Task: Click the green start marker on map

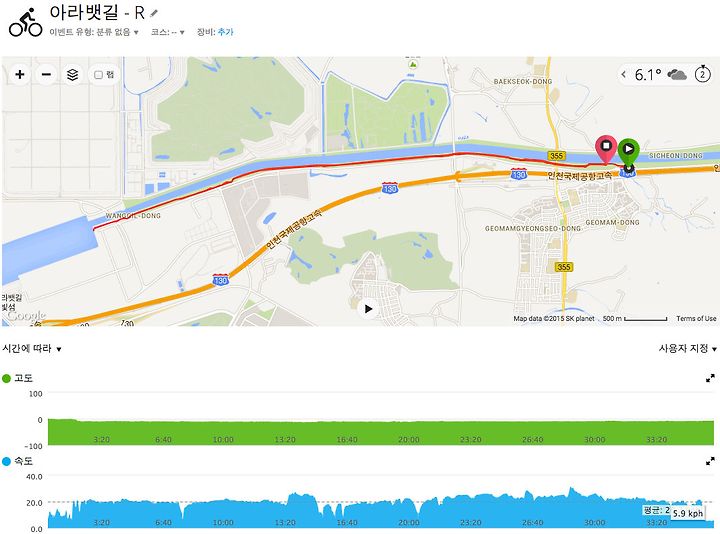Action: click(628, 152)
